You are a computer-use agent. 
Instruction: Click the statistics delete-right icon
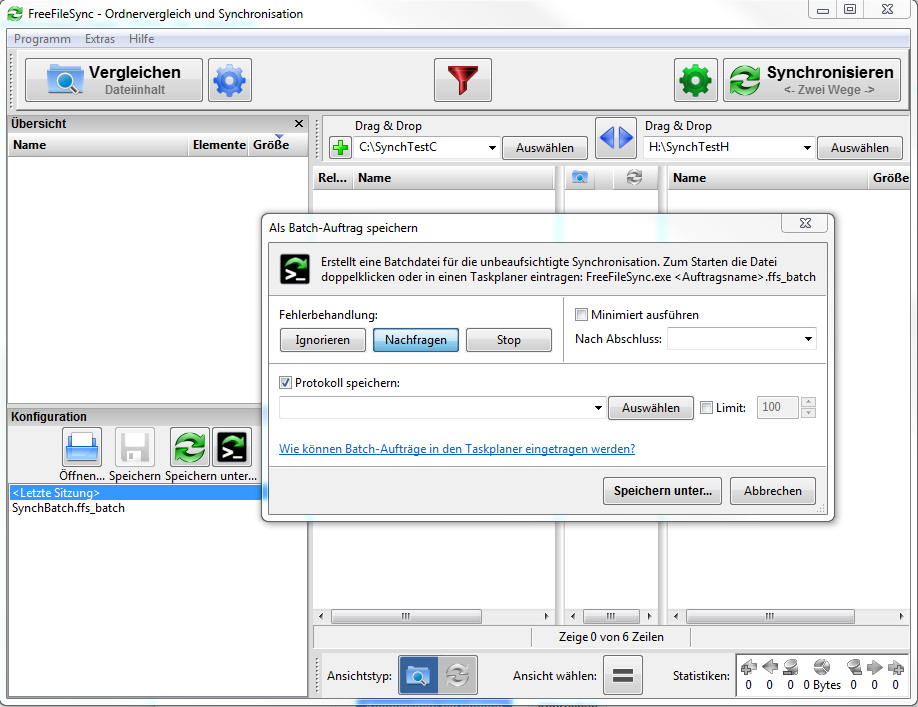[854, 667]
